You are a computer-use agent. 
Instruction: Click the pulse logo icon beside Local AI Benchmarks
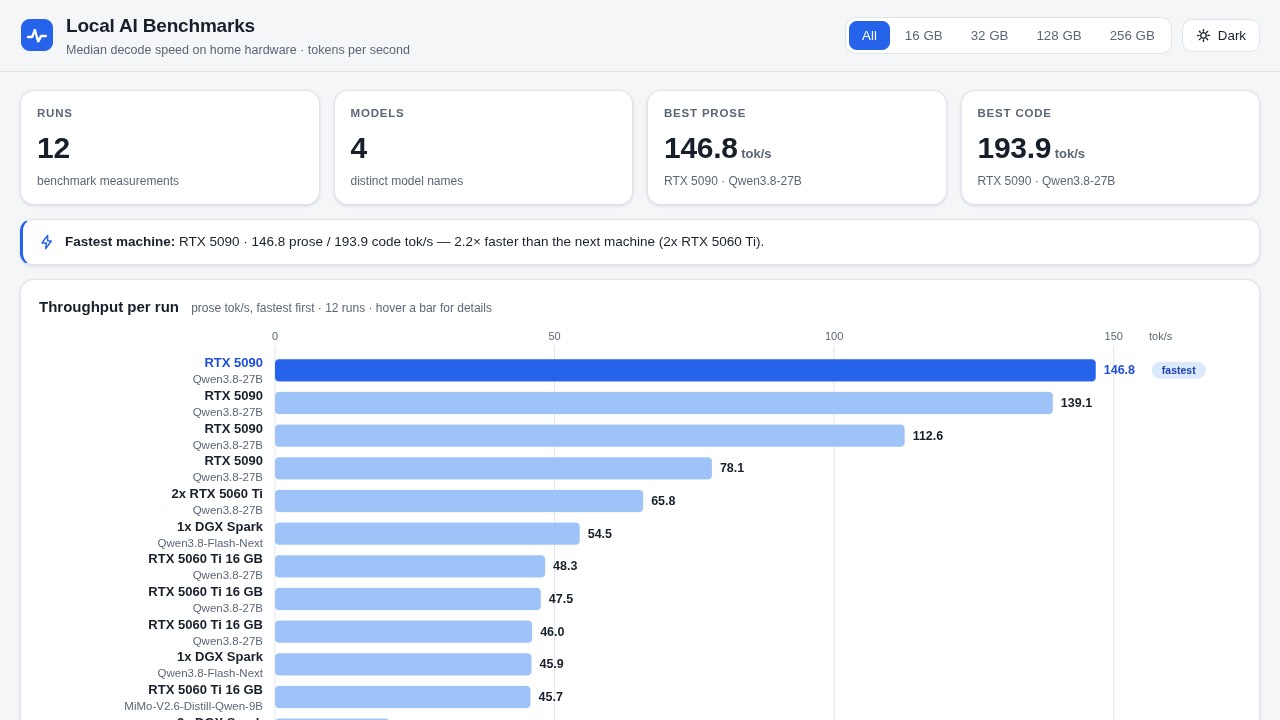[x=37, y=35]
